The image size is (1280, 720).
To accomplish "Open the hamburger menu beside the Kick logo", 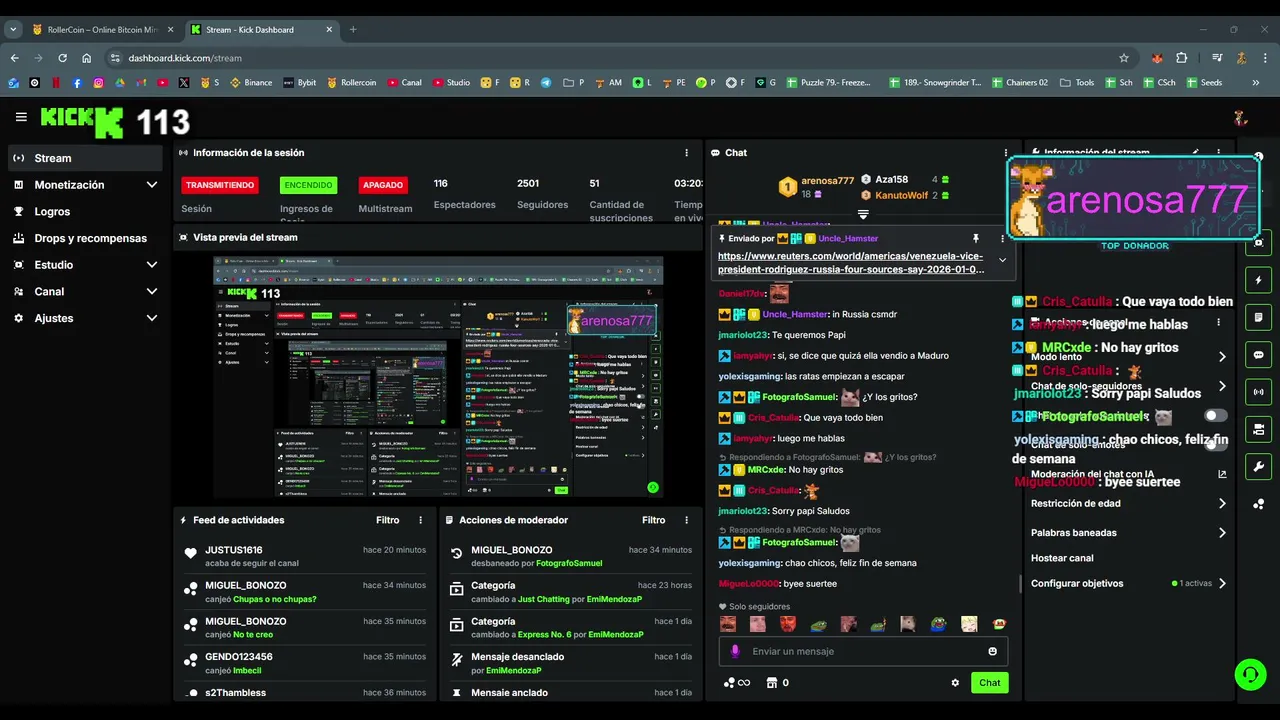I will point(21,117).
